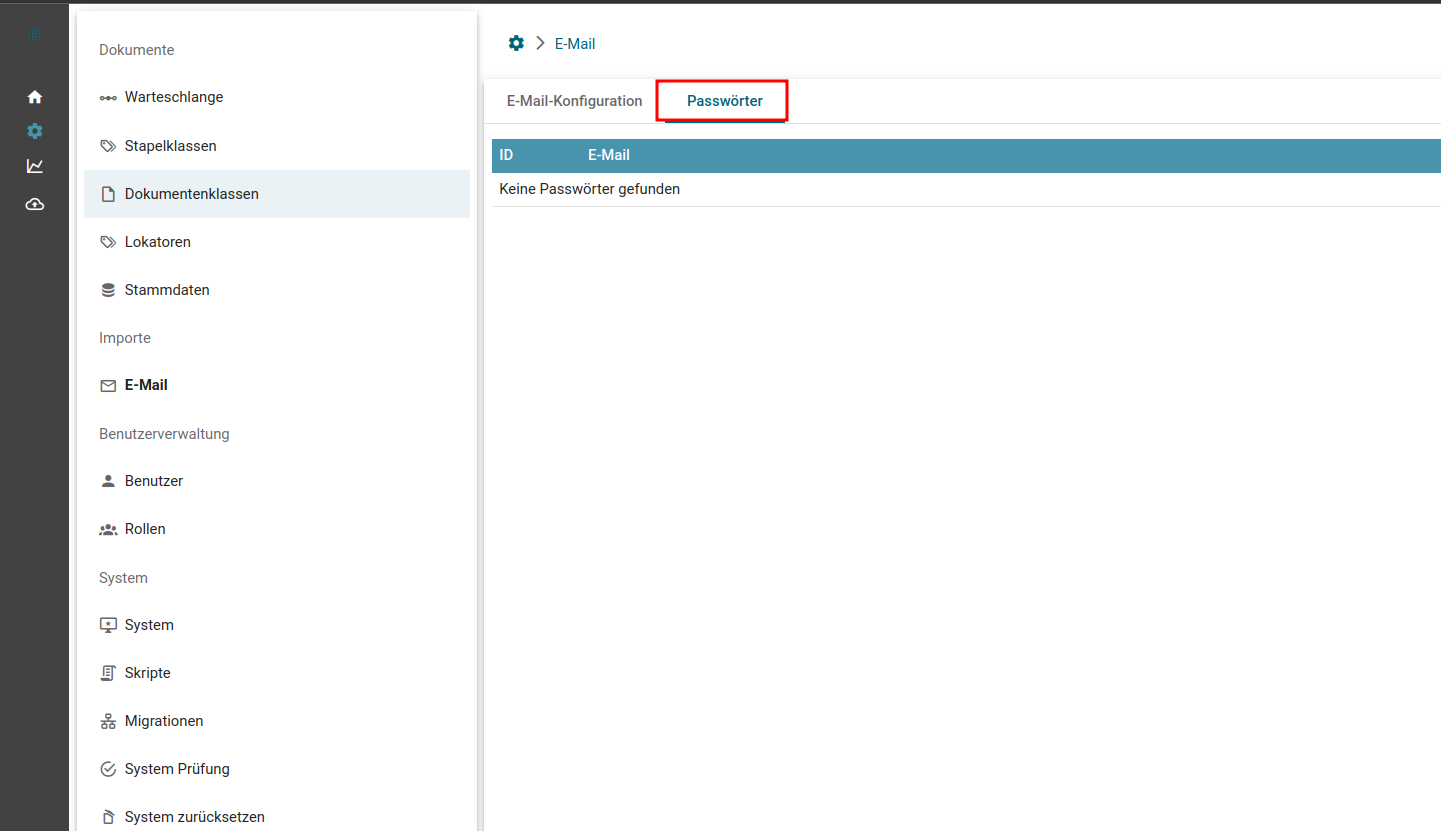The image size is (1441, 831).
Task: Open System Prüfung in sidebar
Action: point(176,769)
